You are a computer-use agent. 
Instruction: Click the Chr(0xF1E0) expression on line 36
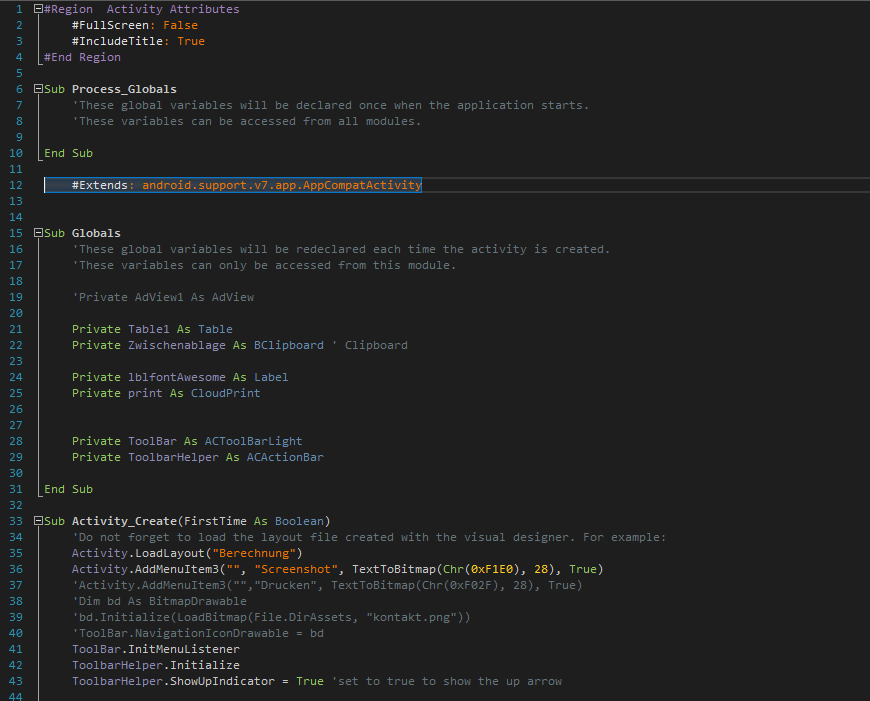click(x=482, y=569)
